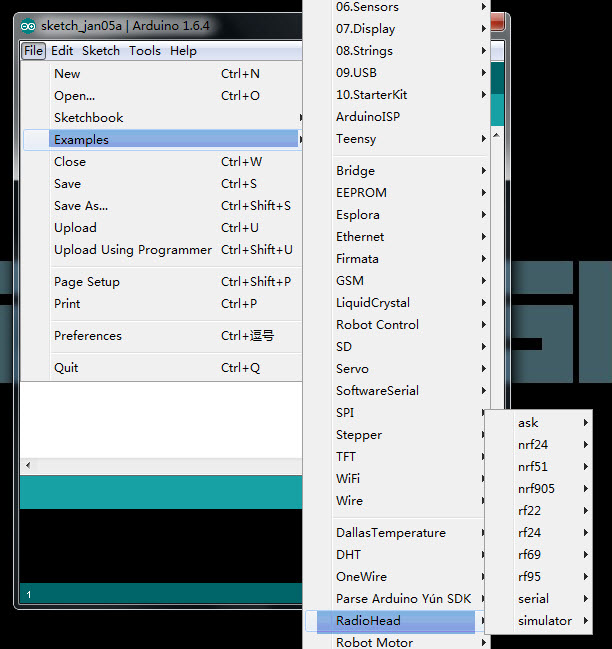Choose Close from File menu
The image size is (612, 649).
(161, 161)
